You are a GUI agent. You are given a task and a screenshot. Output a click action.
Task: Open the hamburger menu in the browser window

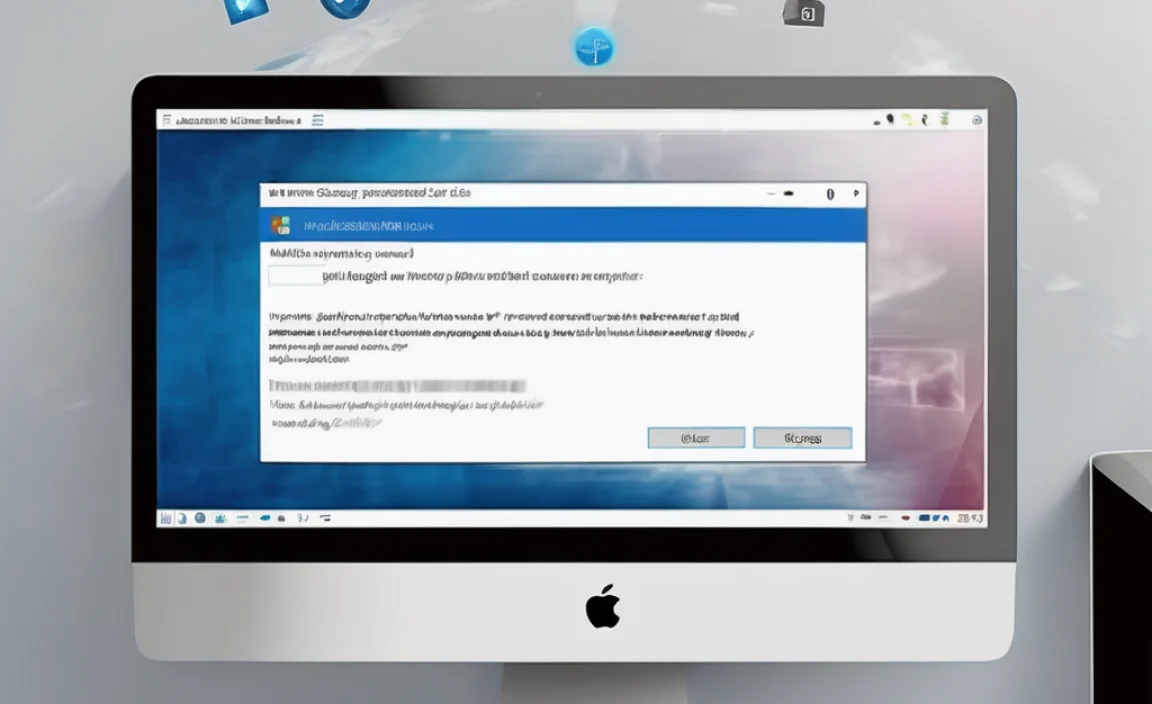pos(318,120)
